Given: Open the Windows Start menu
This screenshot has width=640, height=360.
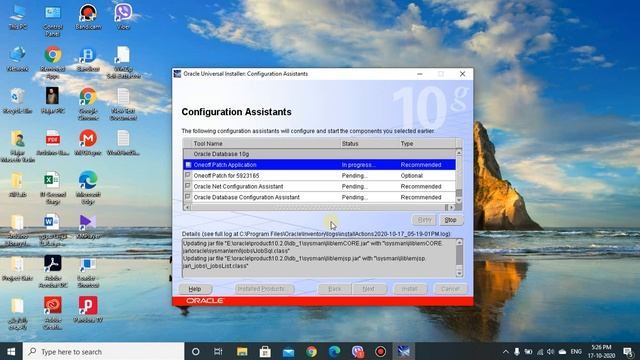Looking at the screenshot, I should [11, 351].
